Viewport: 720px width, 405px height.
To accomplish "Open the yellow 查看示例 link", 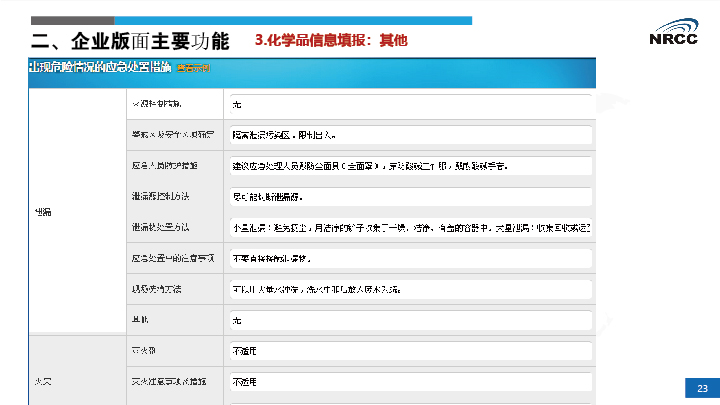I will pos(193,67).
